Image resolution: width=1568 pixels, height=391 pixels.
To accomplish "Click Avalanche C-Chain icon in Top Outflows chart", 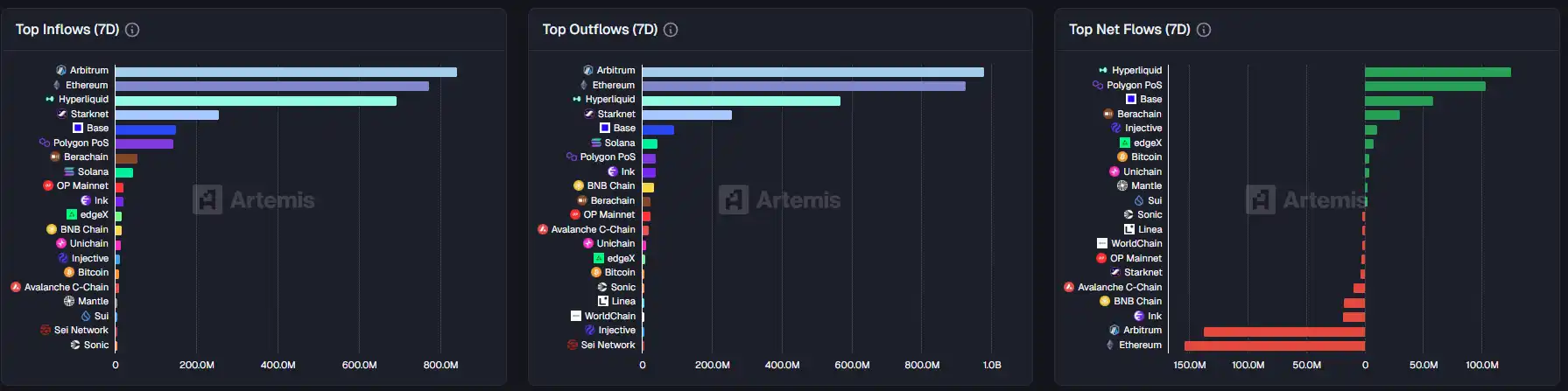I will pyautogui.click(x=543, y=229).
